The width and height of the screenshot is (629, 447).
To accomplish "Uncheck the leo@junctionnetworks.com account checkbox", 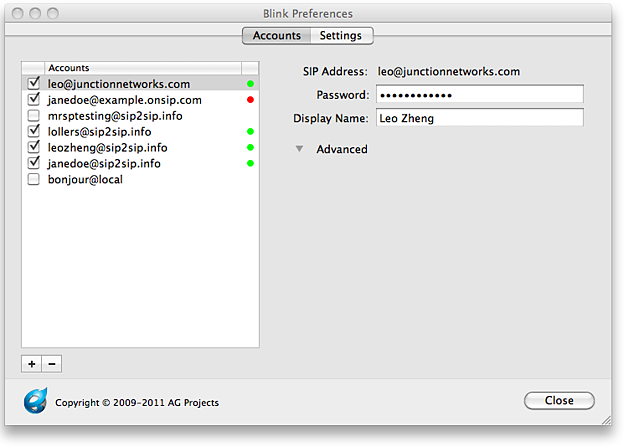I will pyautogui.click(x=34, y=83).
